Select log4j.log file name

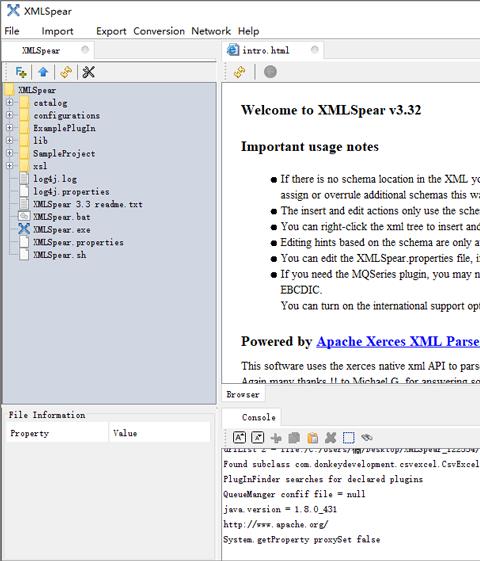click(55, 179)
